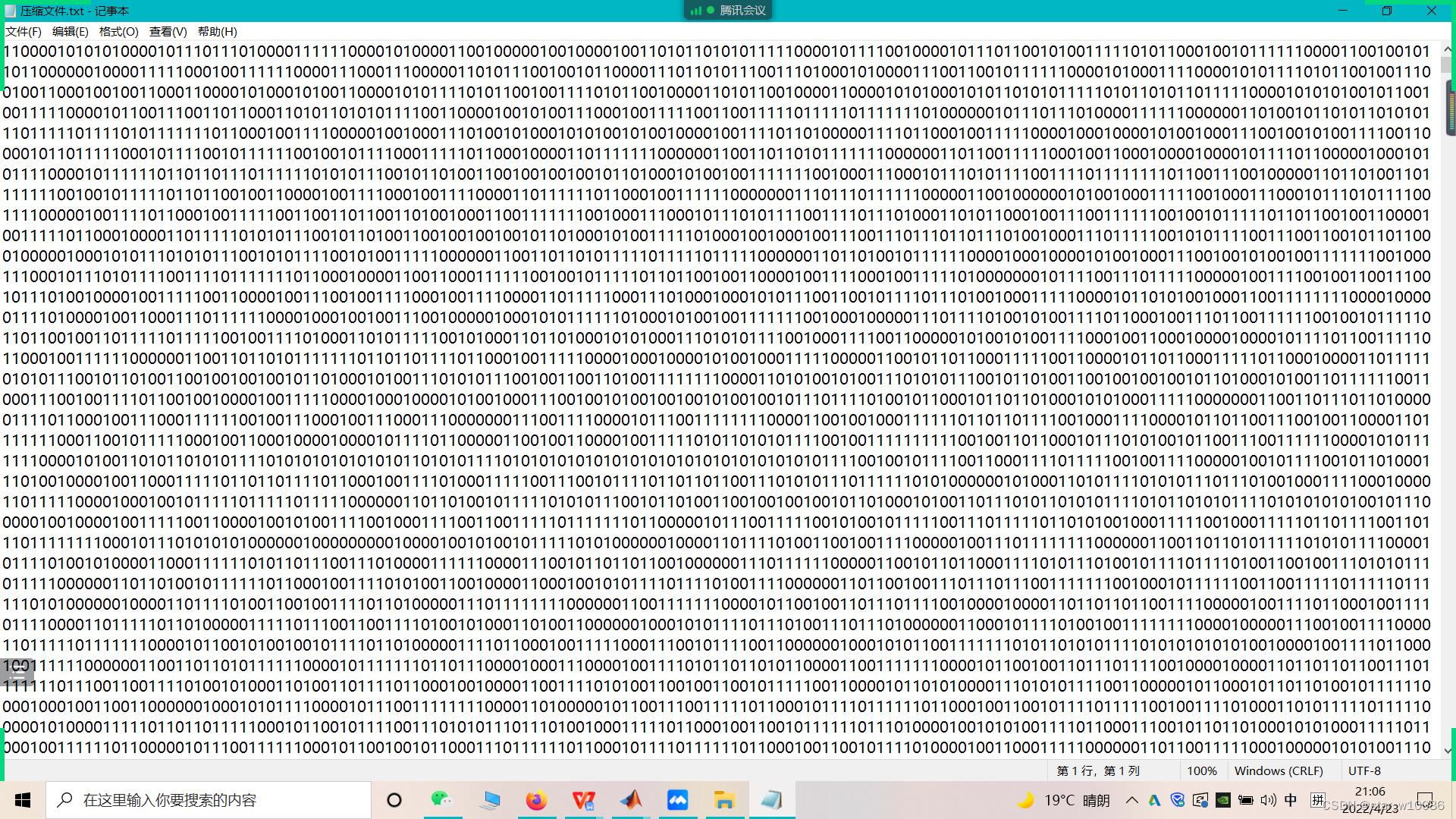This screenshot has height=819, width=1456.
Task: Open the 文件(F) menu
Action: click(23, 31)
